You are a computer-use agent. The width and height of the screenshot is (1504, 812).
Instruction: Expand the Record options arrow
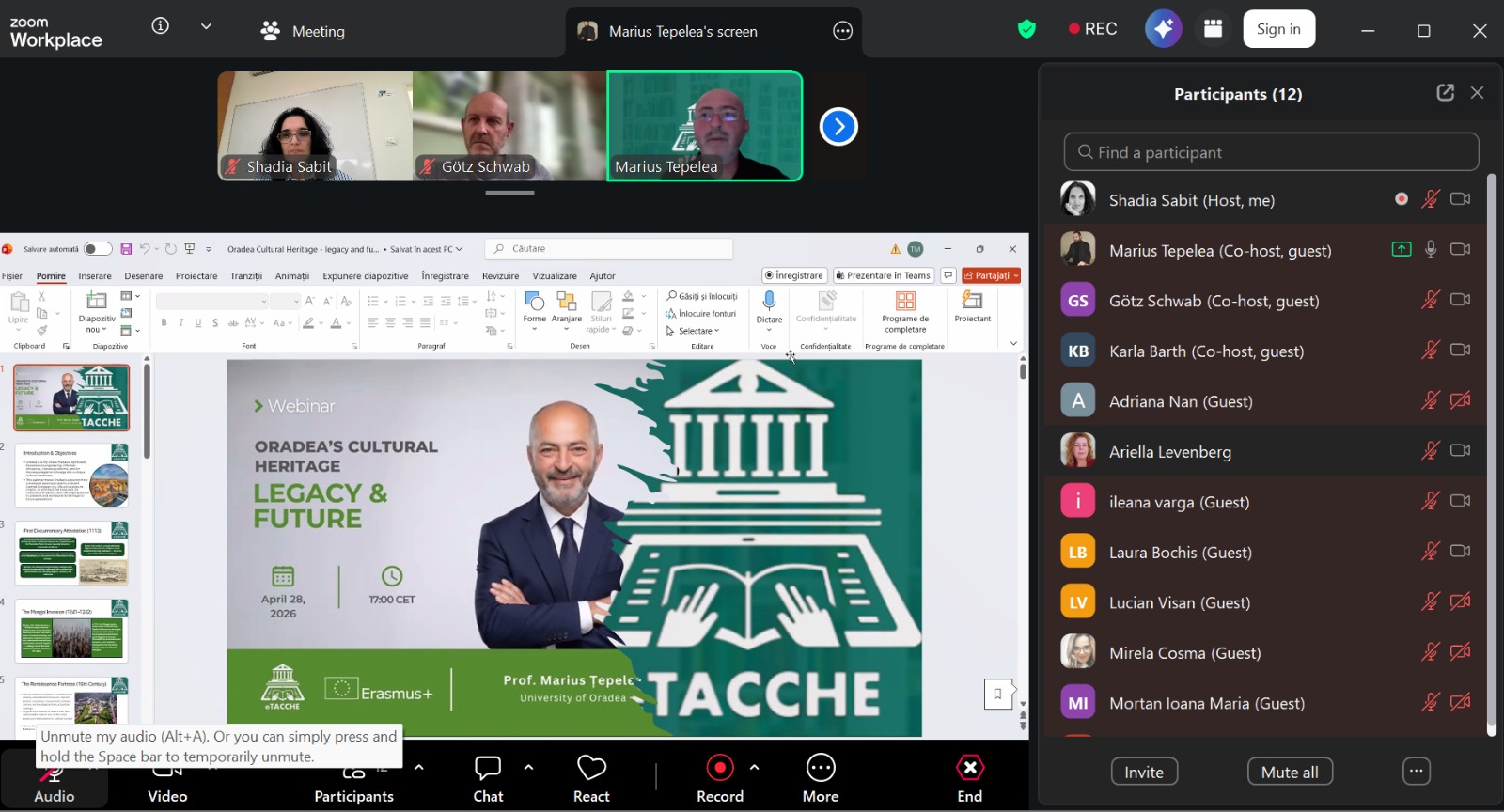point(754,767)
